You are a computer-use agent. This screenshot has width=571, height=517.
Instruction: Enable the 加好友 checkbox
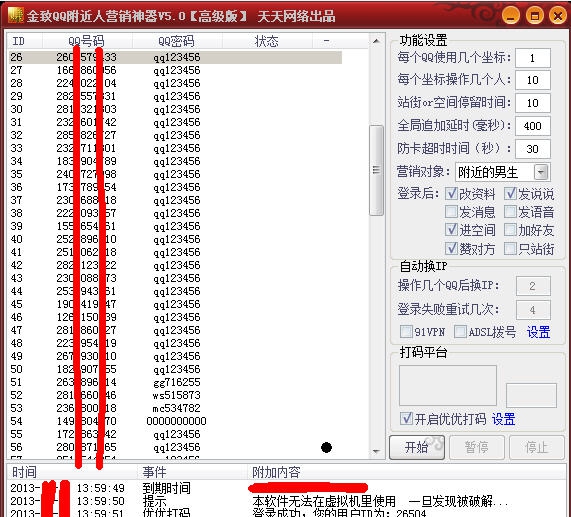(x=511, y=230)
